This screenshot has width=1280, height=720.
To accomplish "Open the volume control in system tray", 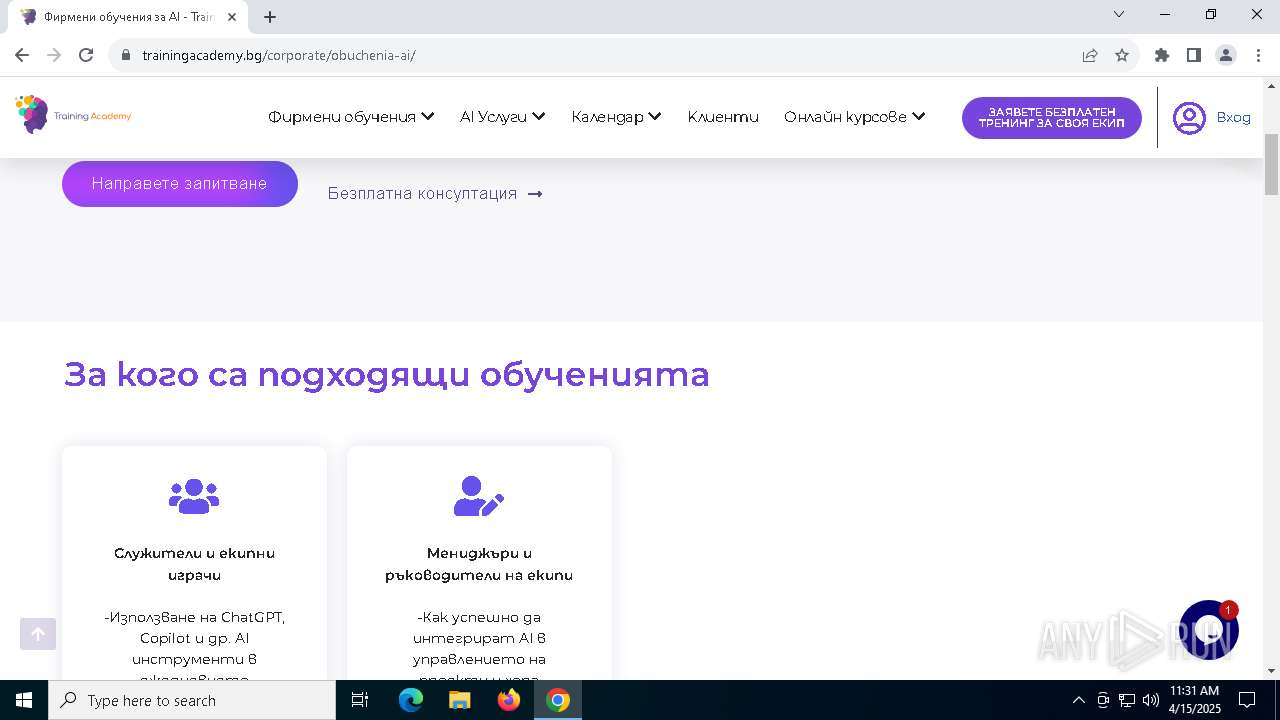I will (x=1151, y=700).
